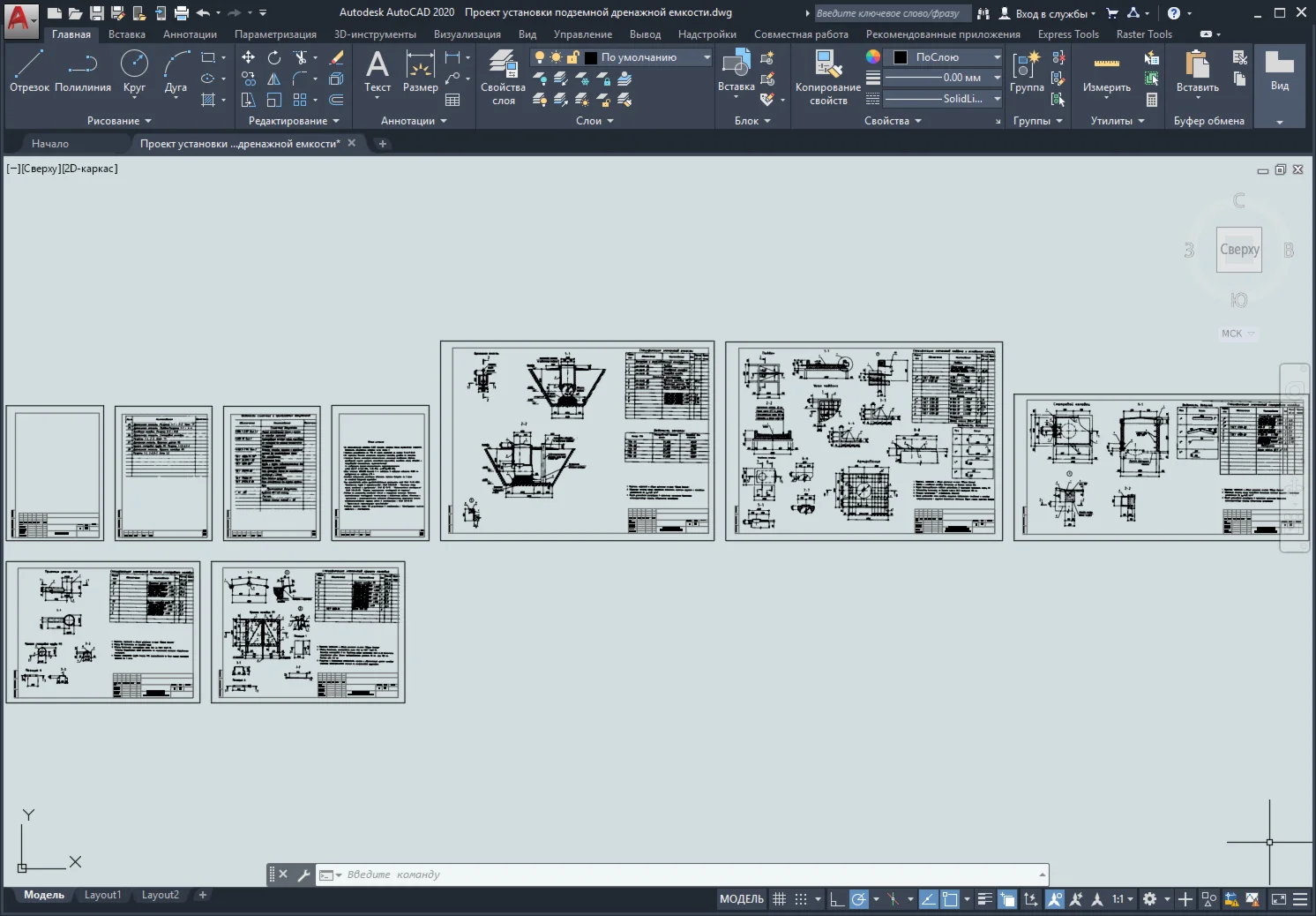Switch to the Начало file tab
This screenshot has width=1316, height=916.
(x=50, y=143)
